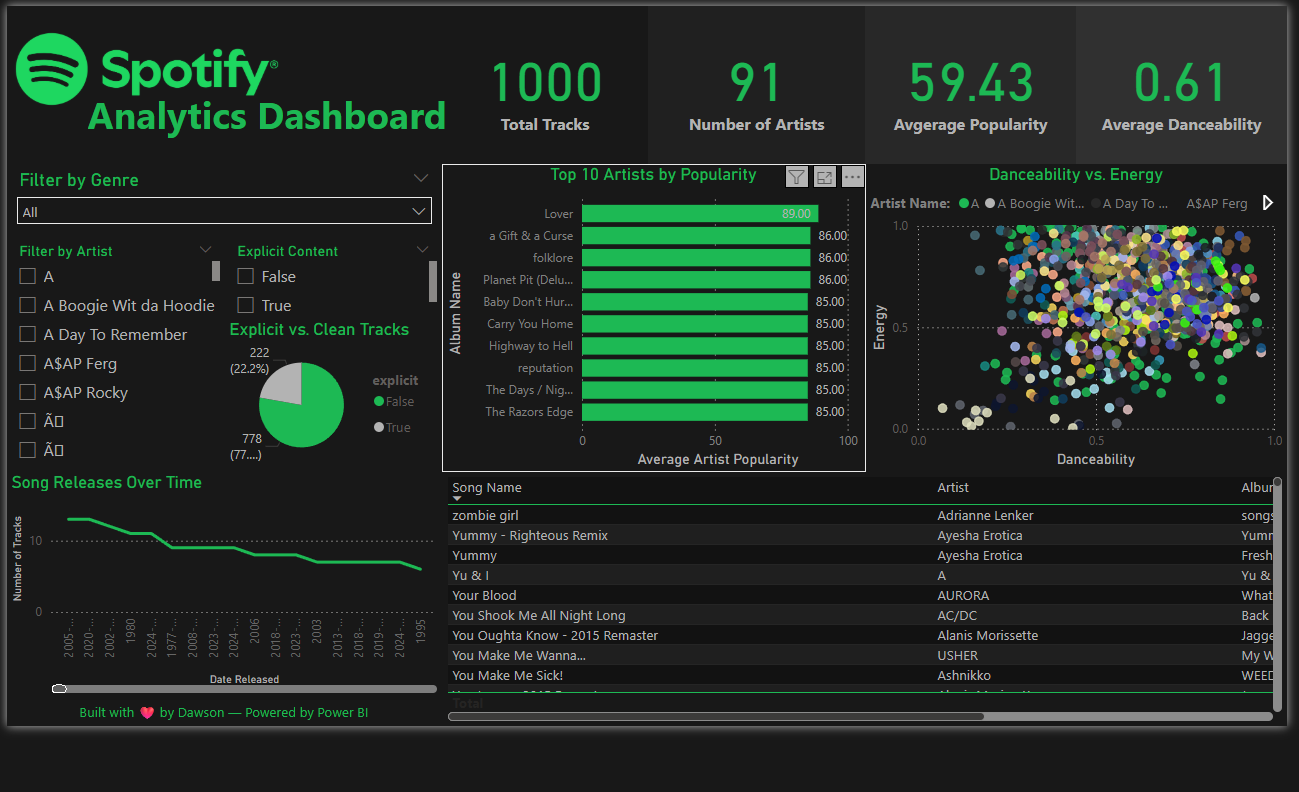Image resolution: width=1299 pixels, height=792 pixels.
Task: Click the Total Tracks 1000 card
Action: 546,98
